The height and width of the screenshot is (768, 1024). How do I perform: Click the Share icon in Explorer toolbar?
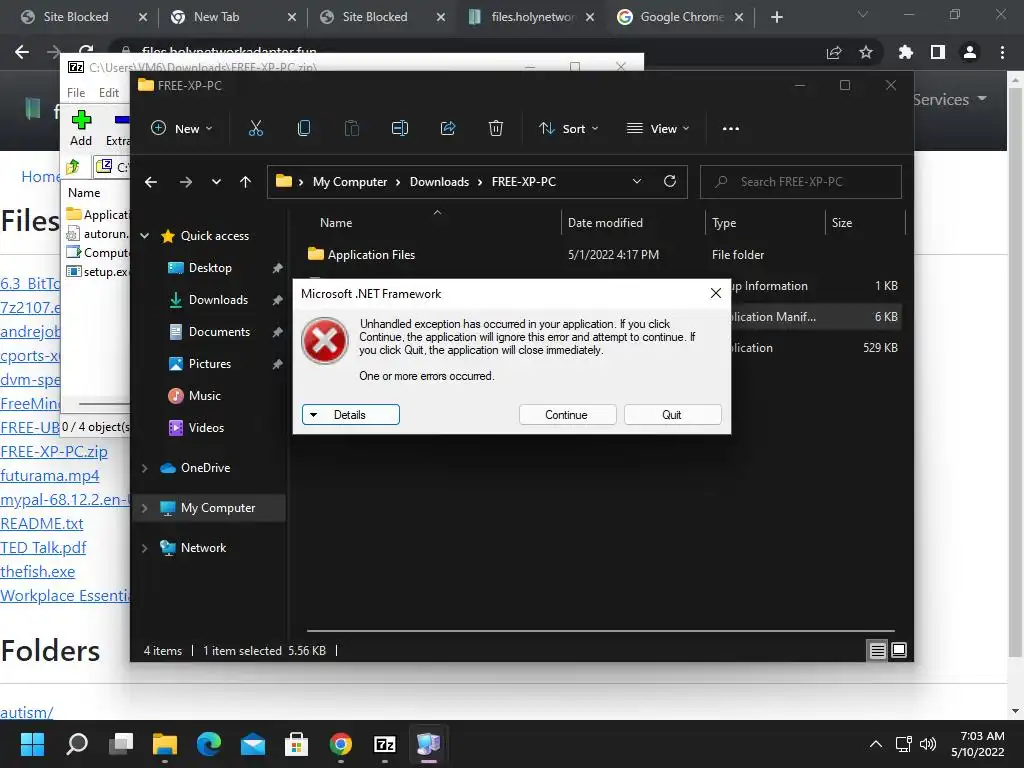pyautogui.click(x=448, y=129)
